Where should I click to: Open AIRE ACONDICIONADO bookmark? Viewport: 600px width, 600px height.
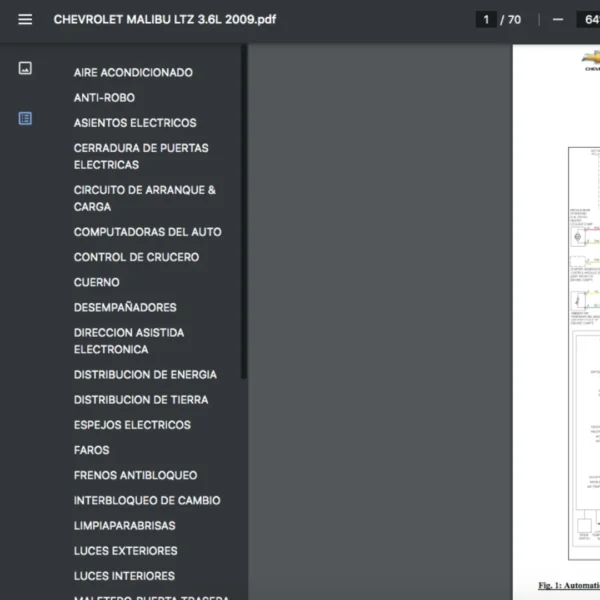(133, 73)
